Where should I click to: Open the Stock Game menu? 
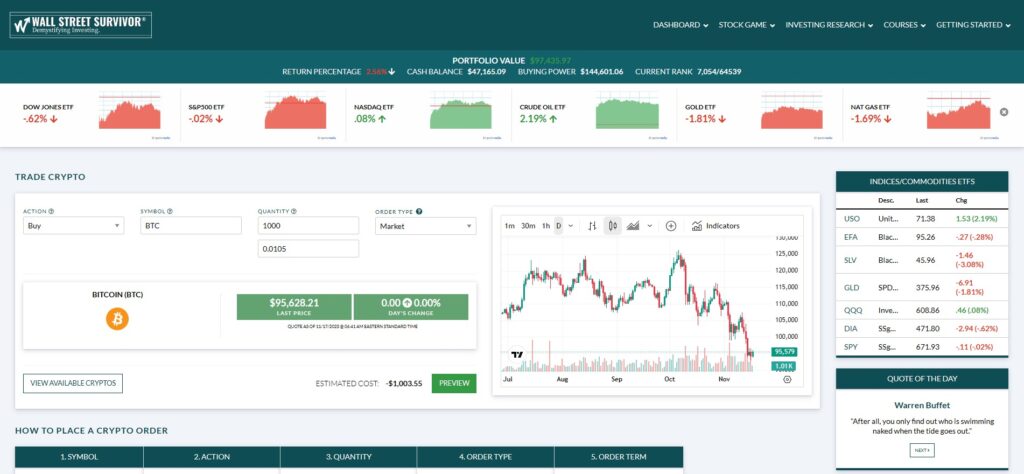(746, 25)
